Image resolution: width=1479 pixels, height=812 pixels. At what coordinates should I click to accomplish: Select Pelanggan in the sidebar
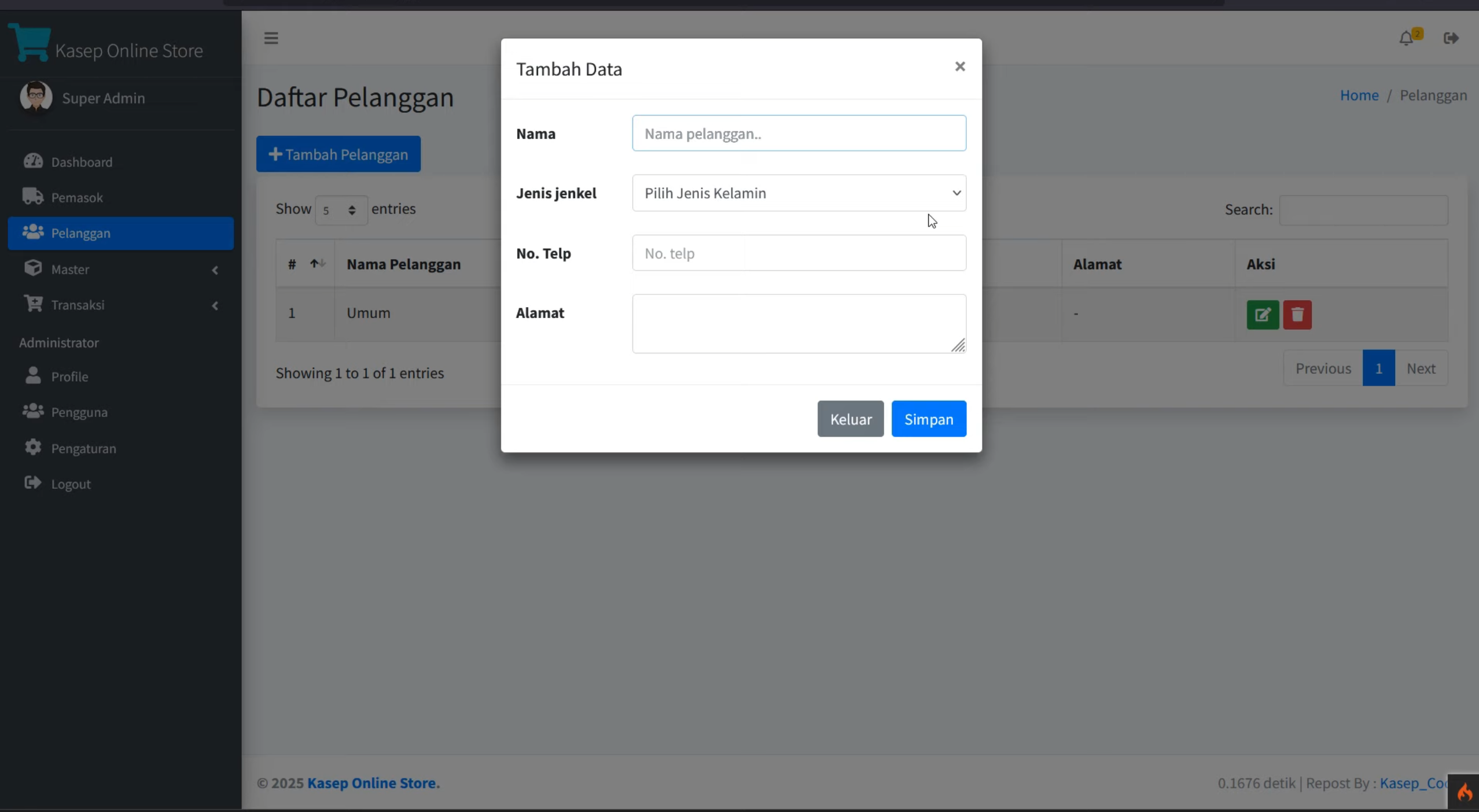[x=121, y=233]
